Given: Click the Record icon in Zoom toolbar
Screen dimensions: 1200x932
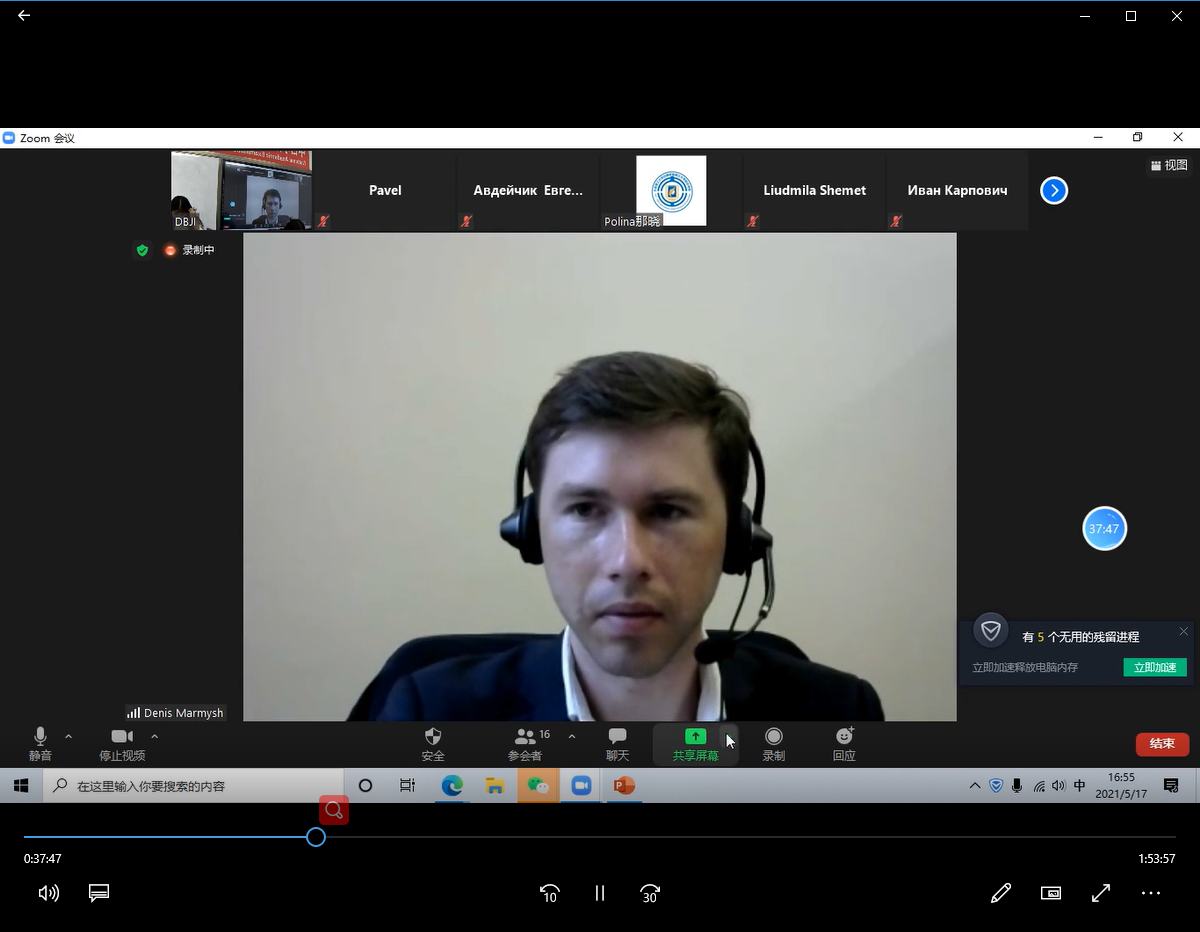Looking at the screenshot, I should tap(773, 737).
